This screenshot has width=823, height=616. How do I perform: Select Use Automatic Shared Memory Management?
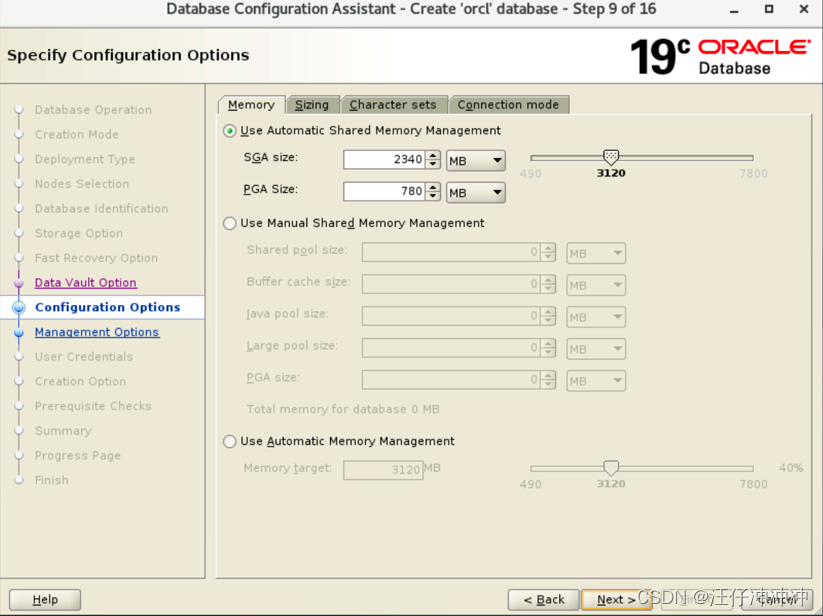coord(228,130)
